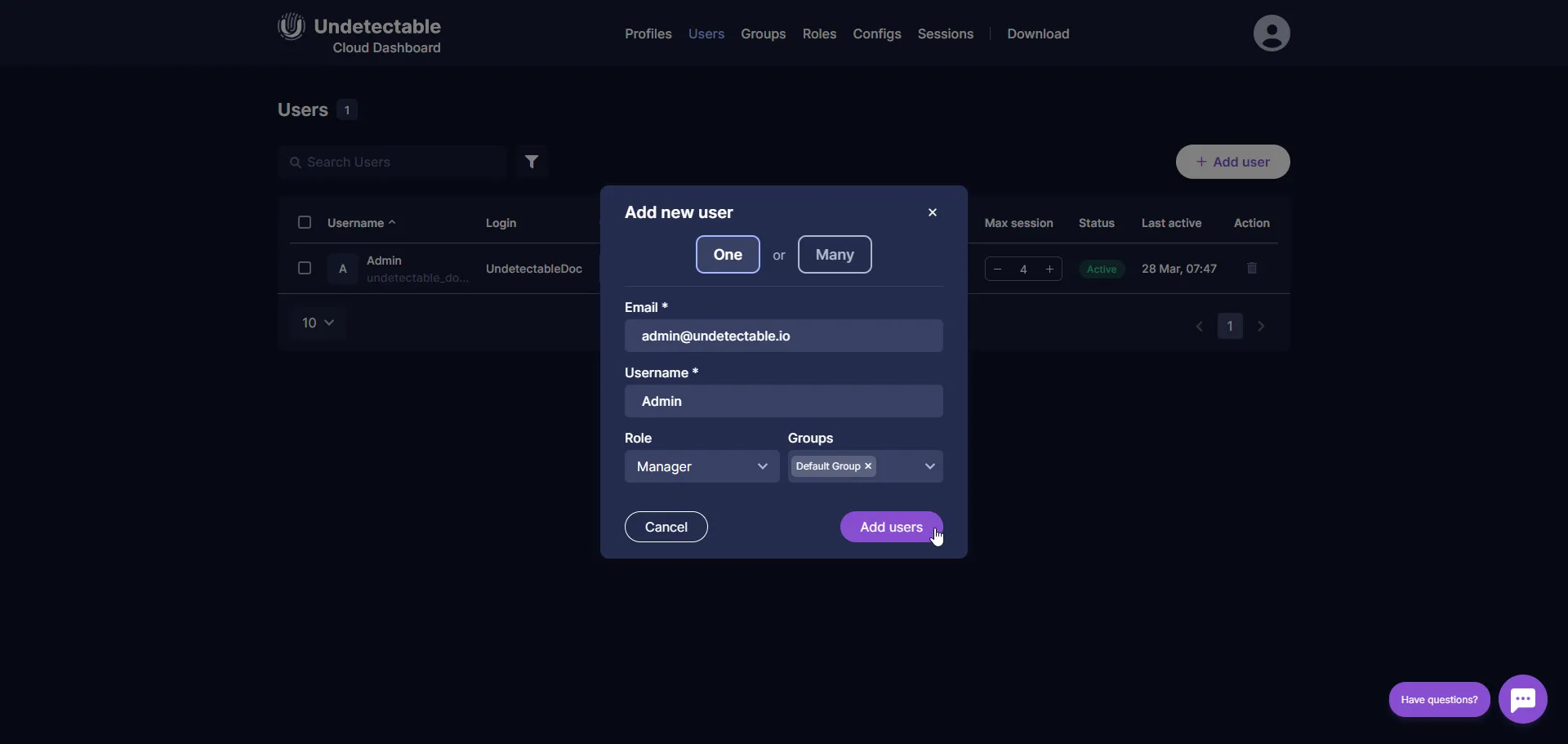Open the Download nav link

(x=1038, y=33)
